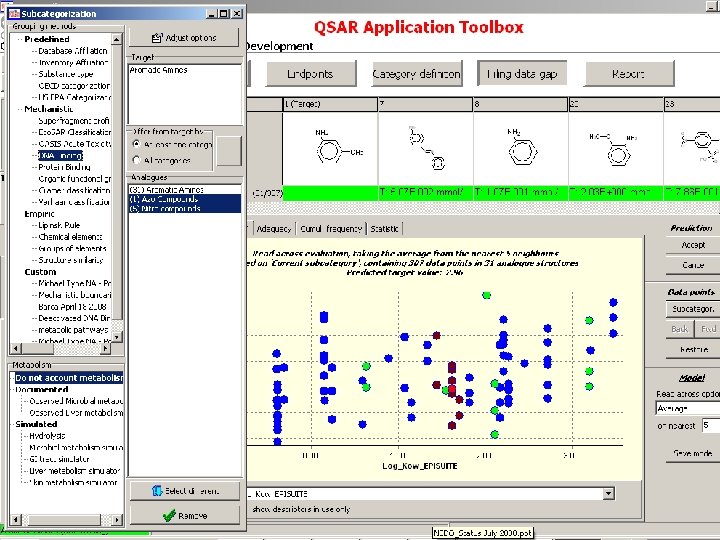This screenshot has width=720, height=540.
Task: Open the Report stage button
Action: click(629, 73)
